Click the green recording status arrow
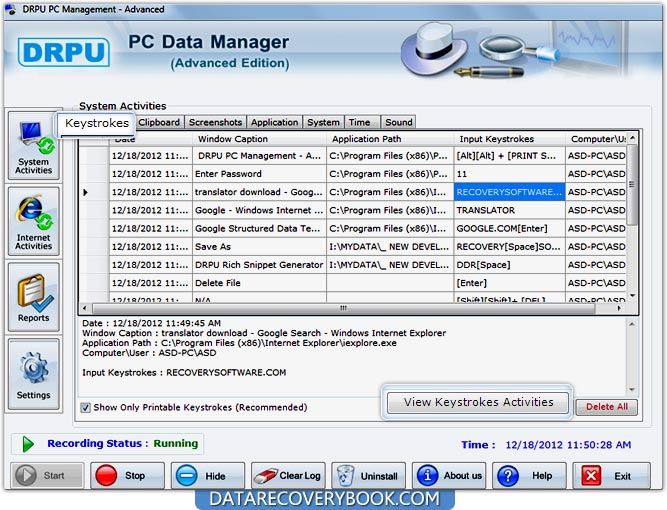This screenshot has height=510, width=667. point(28,444)
